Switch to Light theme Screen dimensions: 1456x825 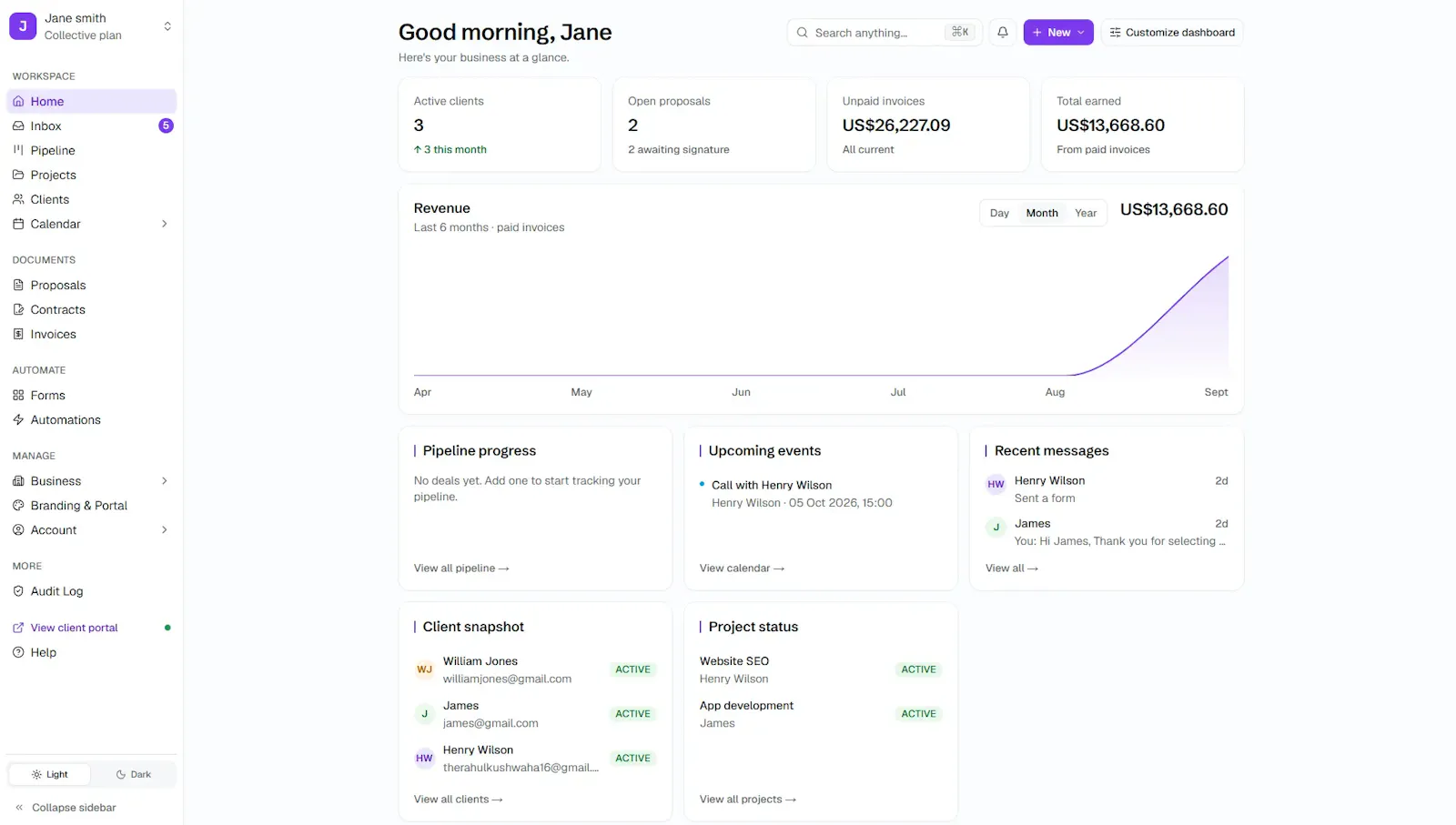point(50,774)
